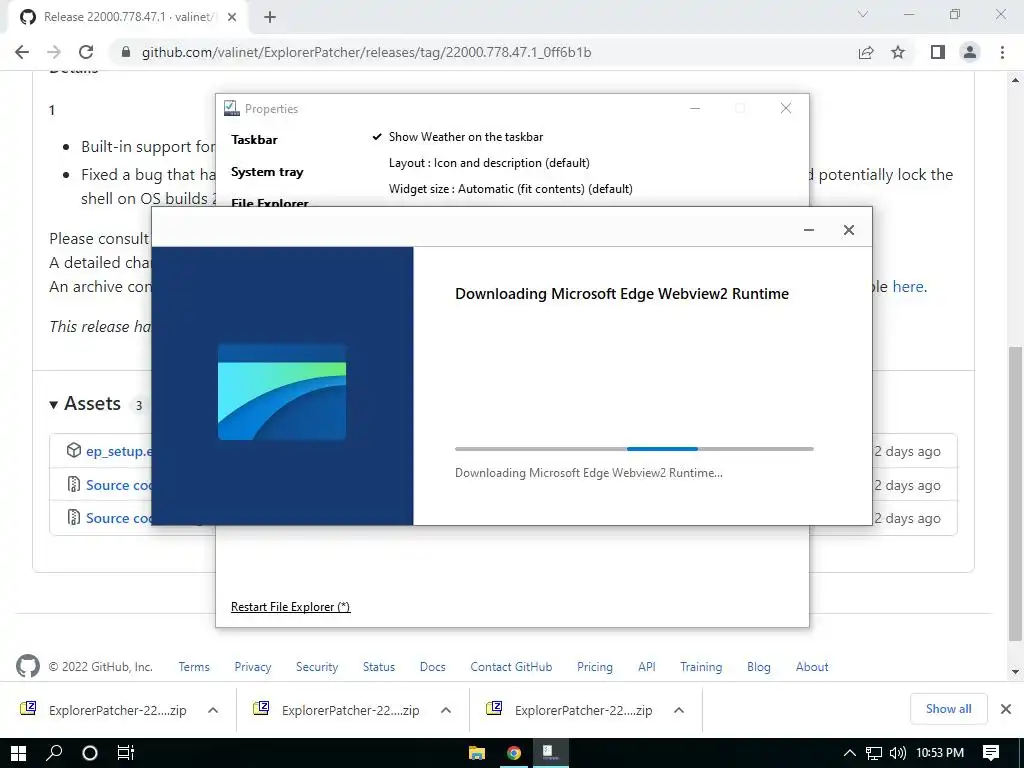The height and width of the screenshot is (768, 1024).
Task: Expand options for second downloaded zip
Action: [x=446, y=710]
